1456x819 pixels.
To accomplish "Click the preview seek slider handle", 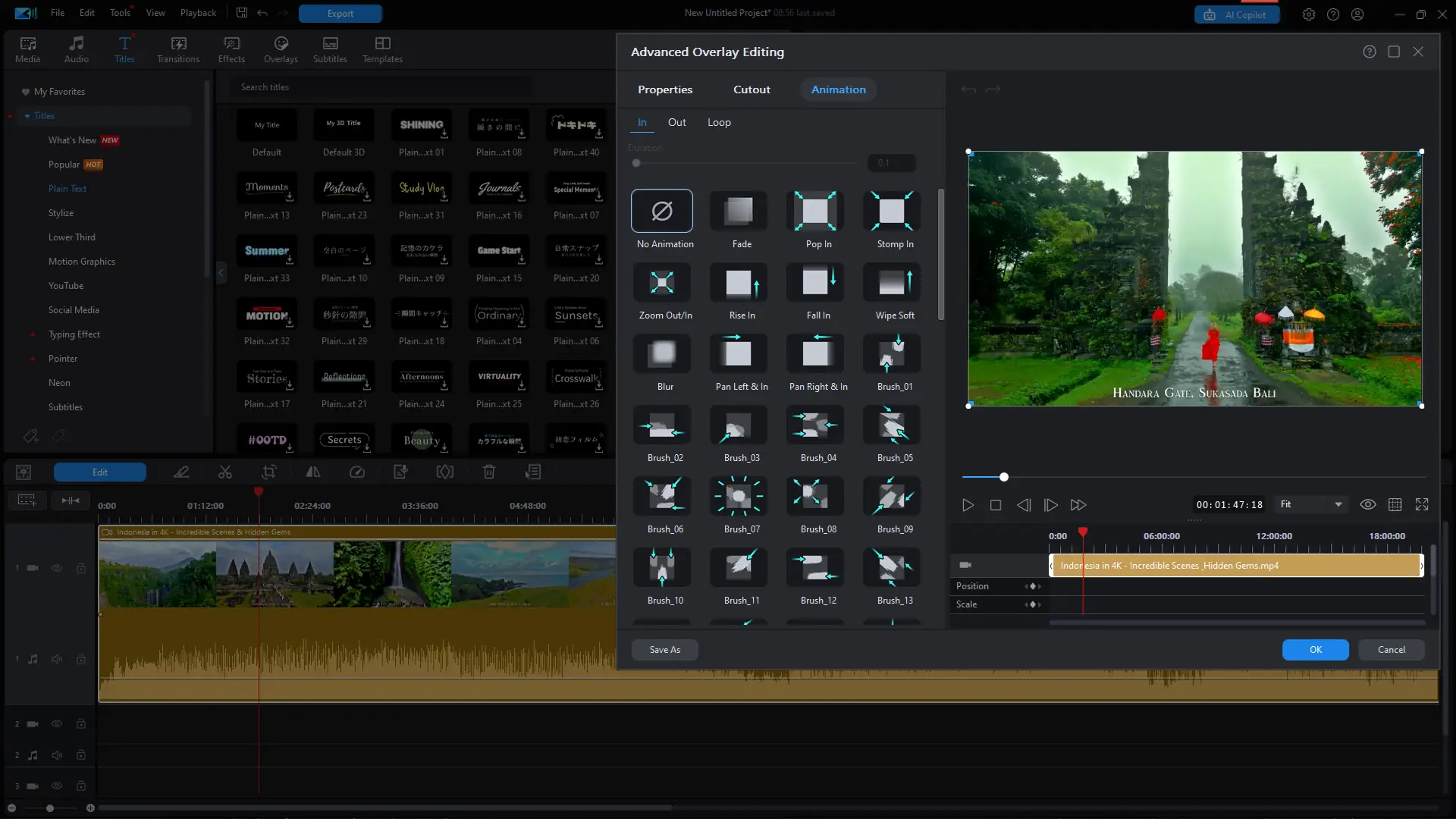I will tap(1004, 477).
